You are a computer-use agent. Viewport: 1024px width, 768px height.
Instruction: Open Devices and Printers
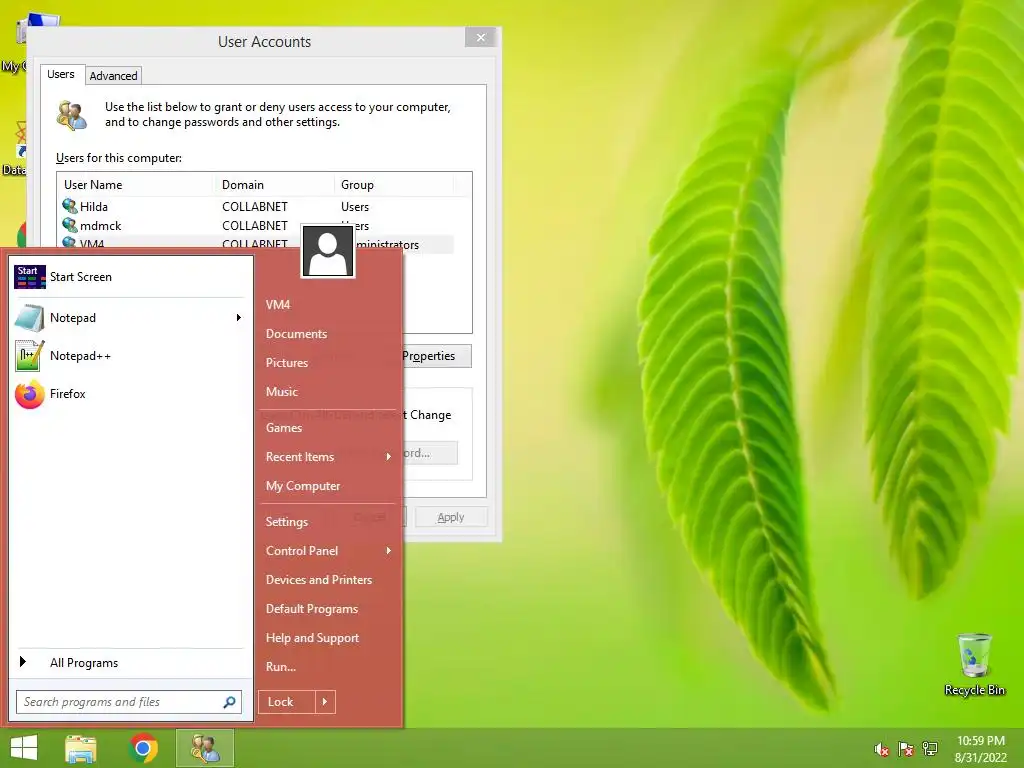[x=319, y=580]
